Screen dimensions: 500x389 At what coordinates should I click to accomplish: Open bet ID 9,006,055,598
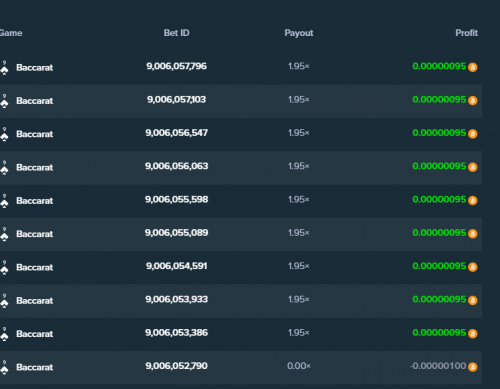coord(176,200)
